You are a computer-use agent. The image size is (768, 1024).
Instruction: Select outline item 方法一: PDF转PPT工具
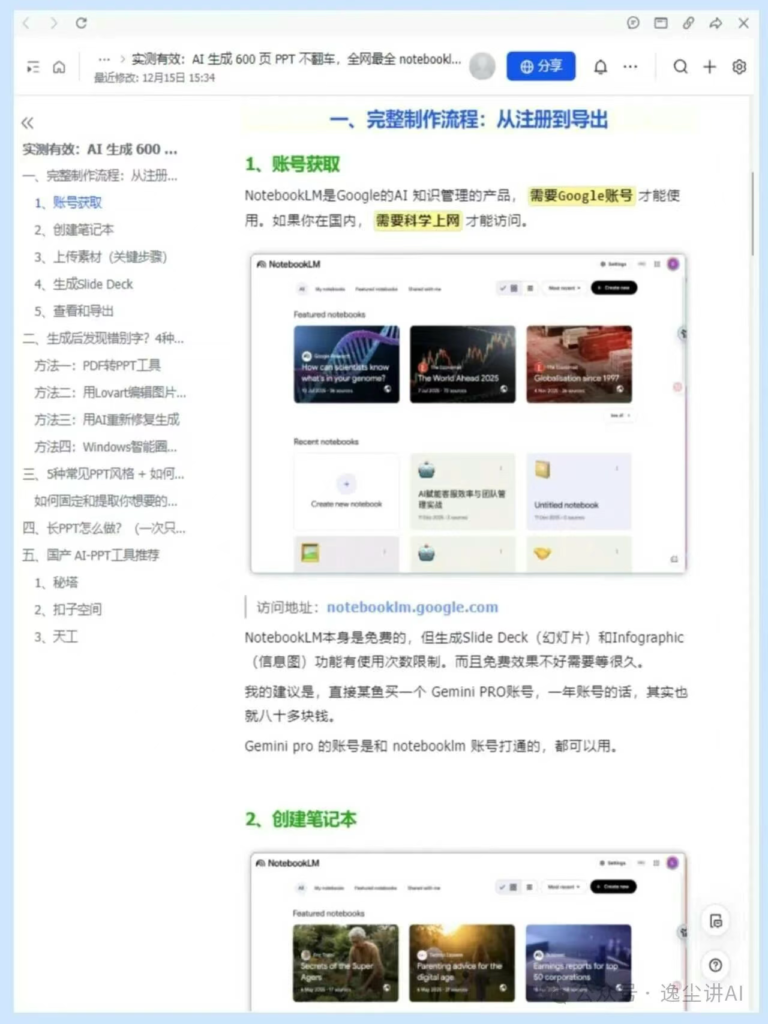(97, 365)
